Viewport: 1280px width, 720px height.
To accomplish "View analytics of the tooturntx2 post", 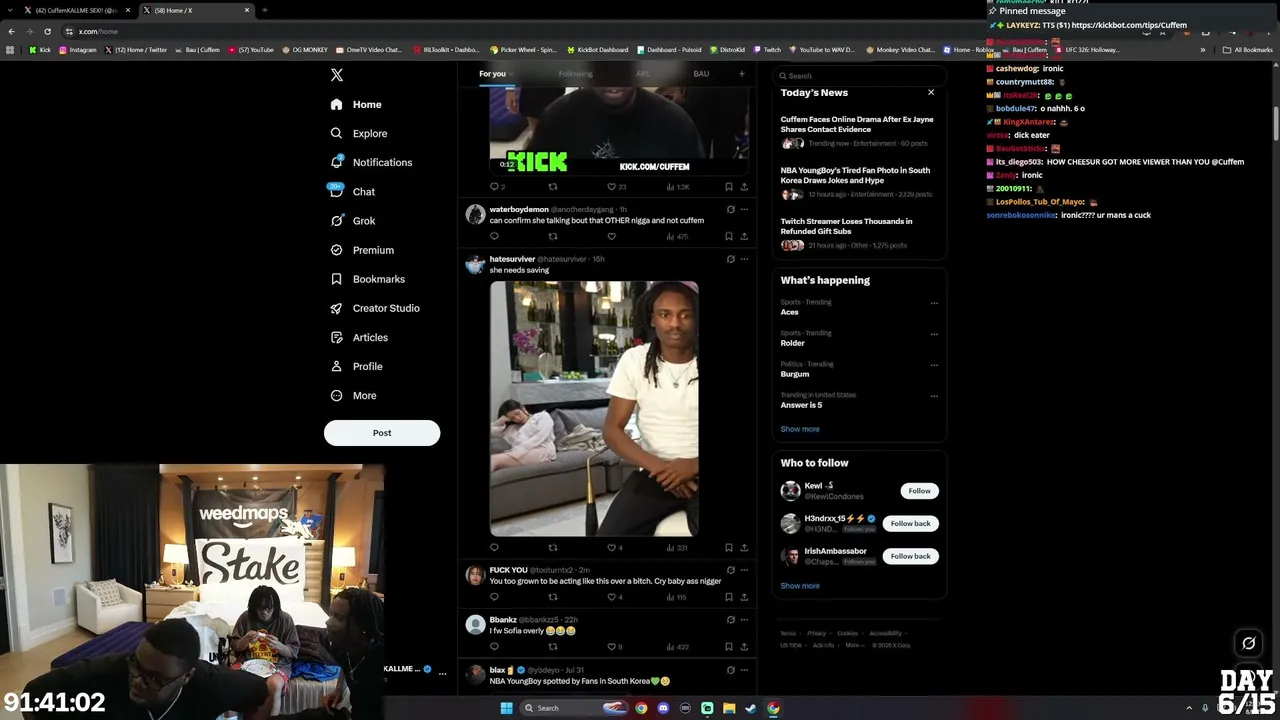I will 676,597.
